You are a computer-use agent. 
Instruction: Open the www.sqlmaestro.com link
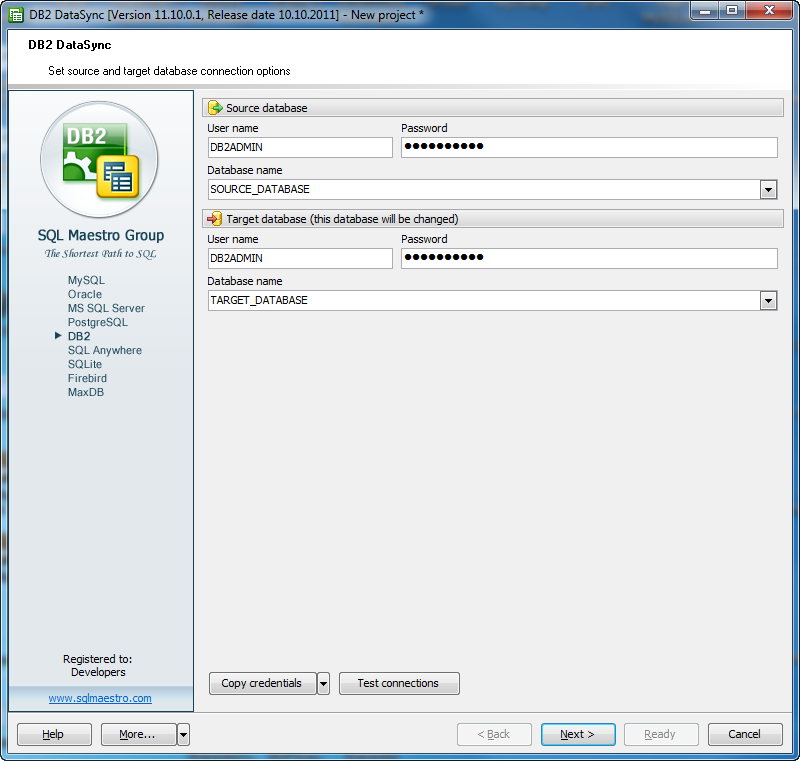pos(100,698)
